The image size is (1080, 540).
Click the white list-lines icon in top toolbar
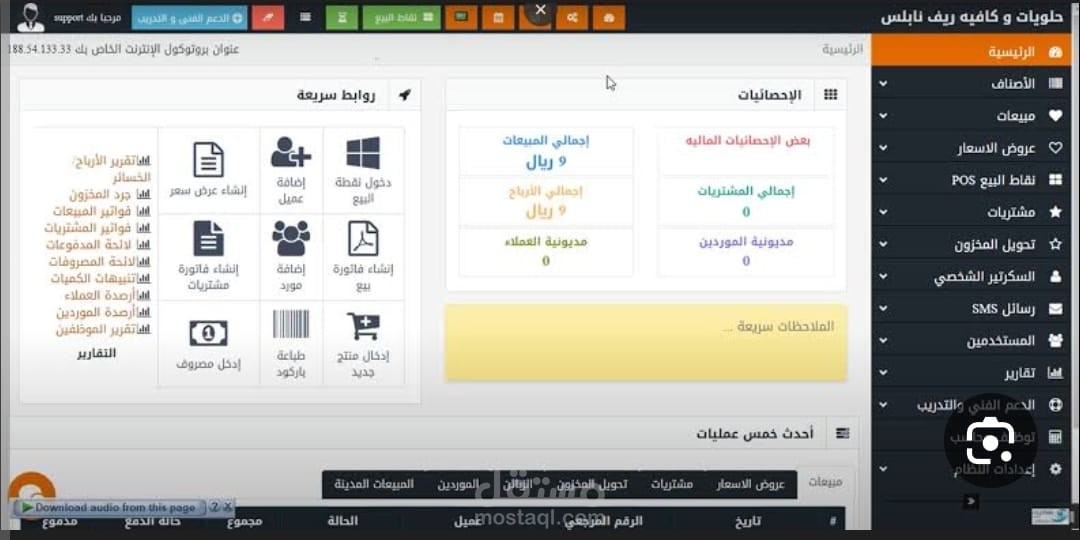(x=306, y=18)
